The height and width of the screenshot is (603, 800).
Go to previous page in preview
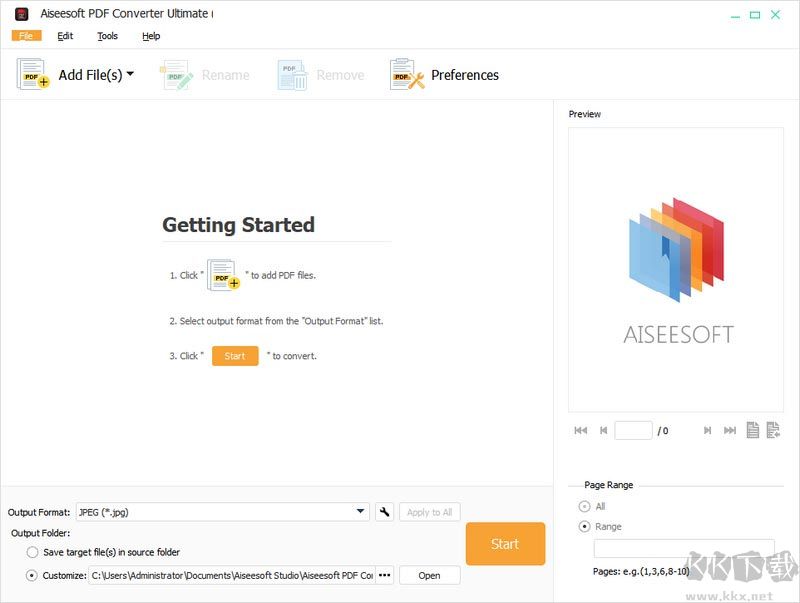(603, 431)
